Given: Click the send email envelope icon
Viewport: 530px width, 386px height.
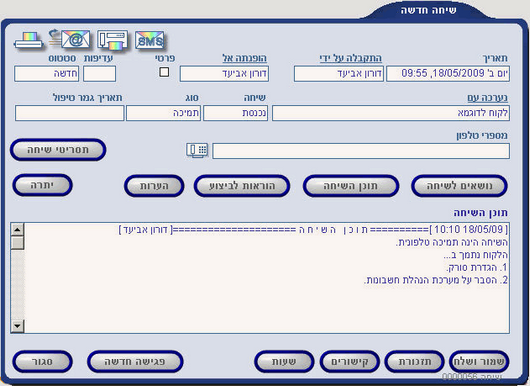Looking at the screenshot, I should pyautogui.click(x=70, y=40).
